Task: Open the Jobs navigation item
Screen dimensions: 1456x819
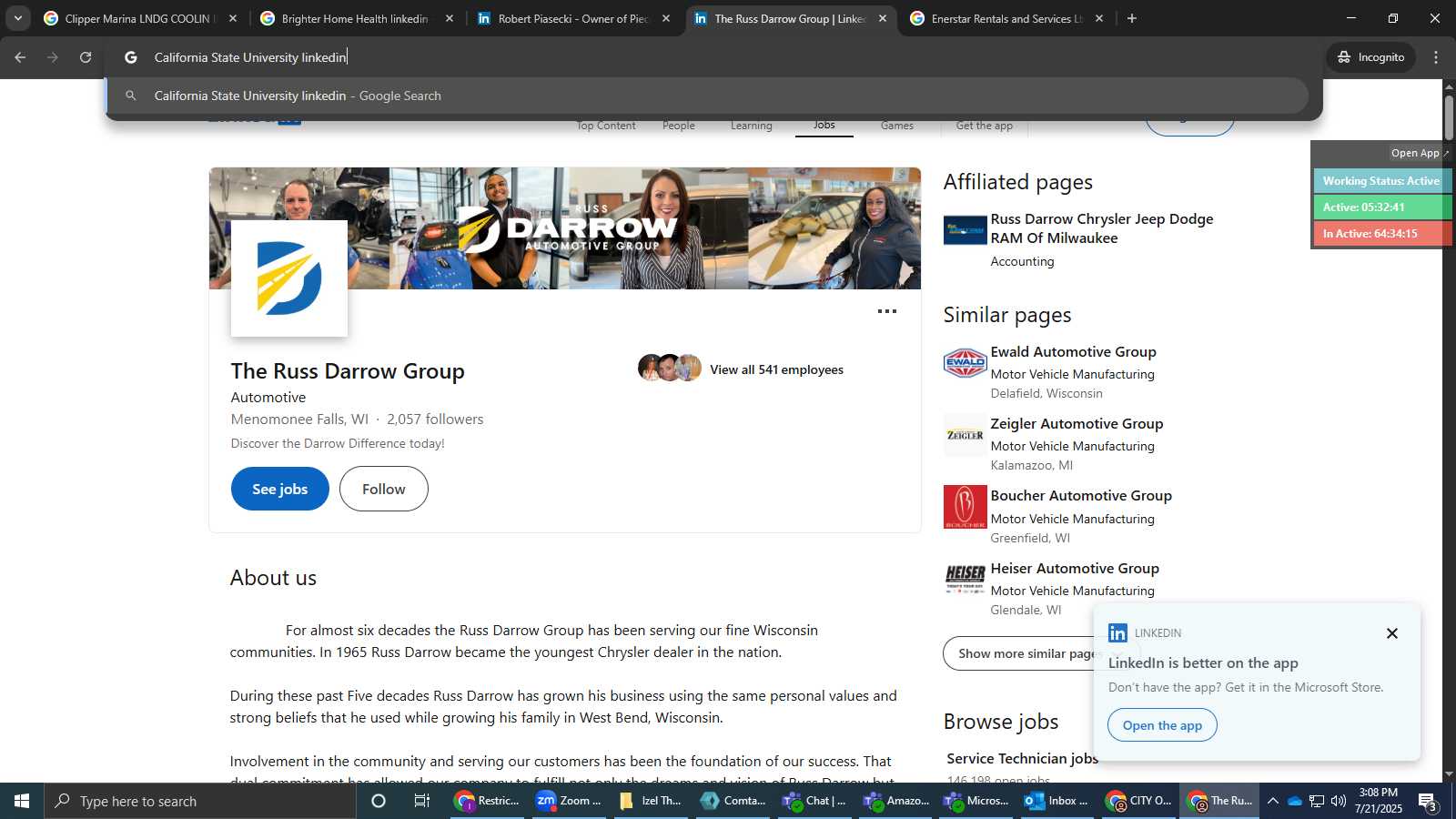Action: pos(824,126)
